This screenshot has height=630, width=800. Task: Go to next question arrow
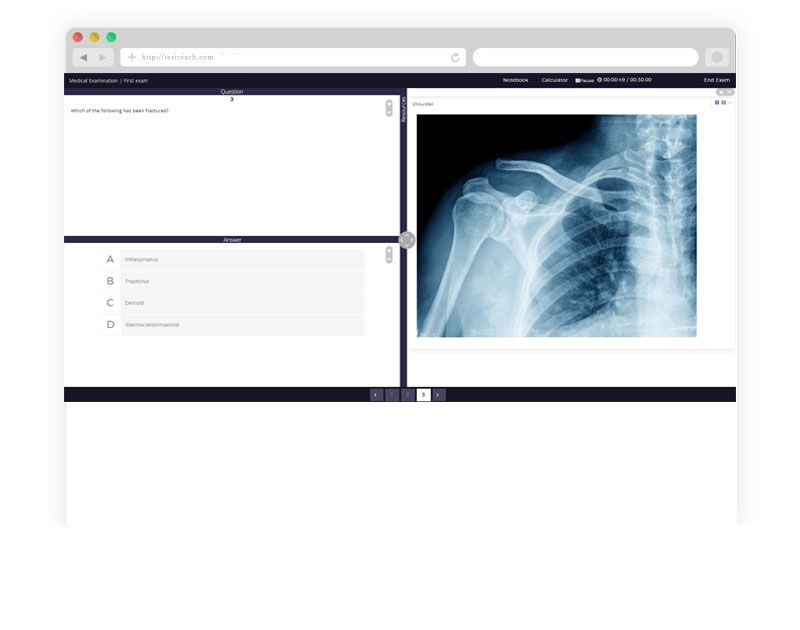point(438,395)
